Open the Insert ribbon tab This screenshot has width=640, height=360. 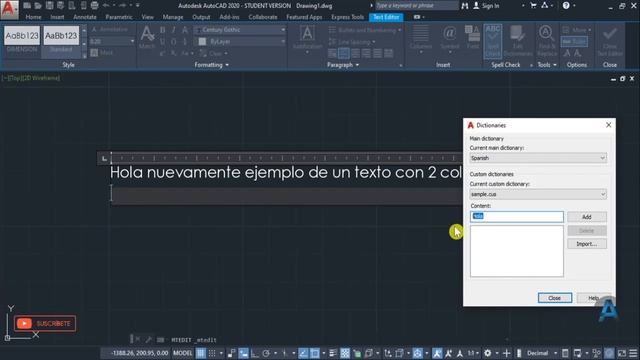tap(57, 17)
